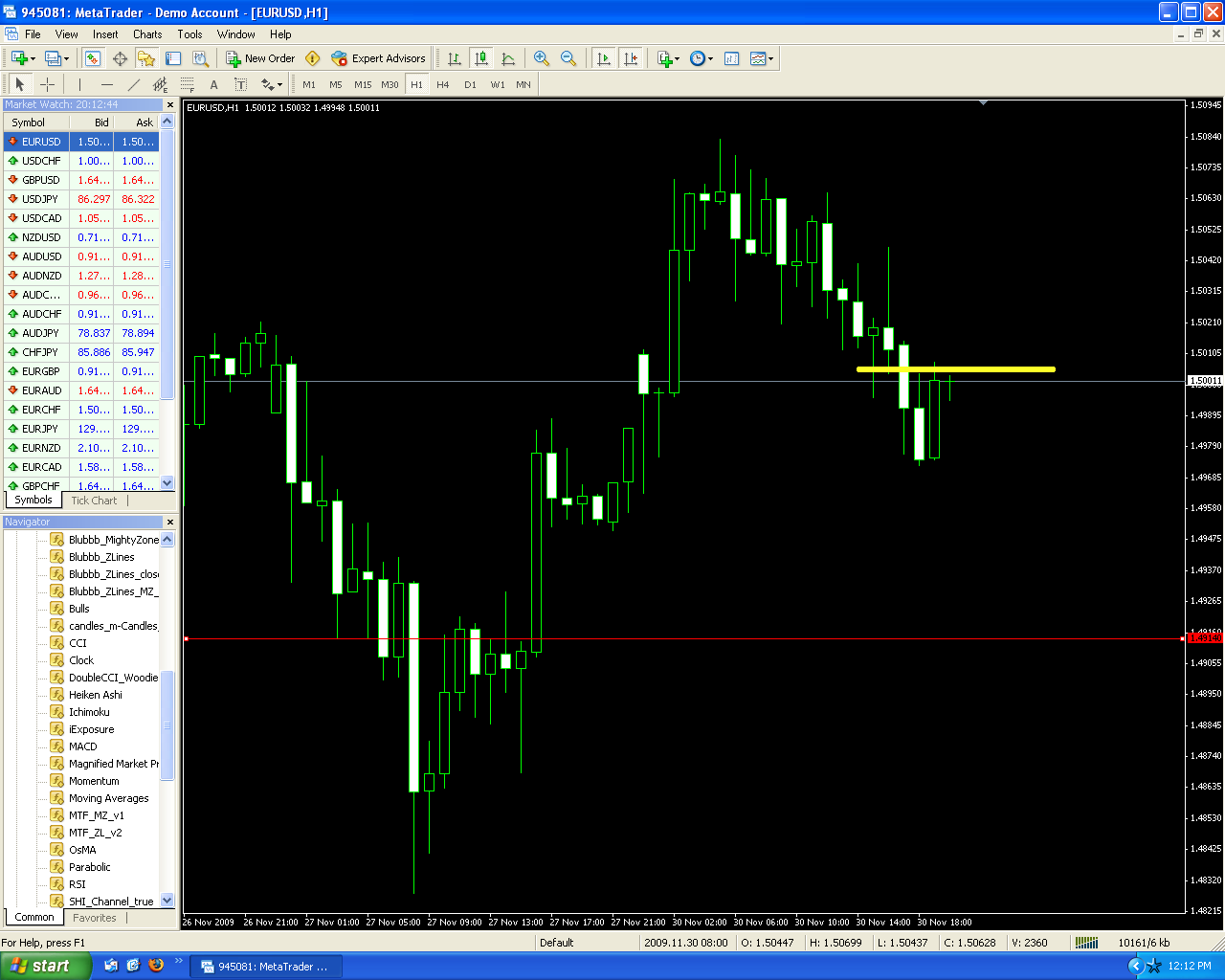Switch to M5 timeframe

(x=336, y=84)
